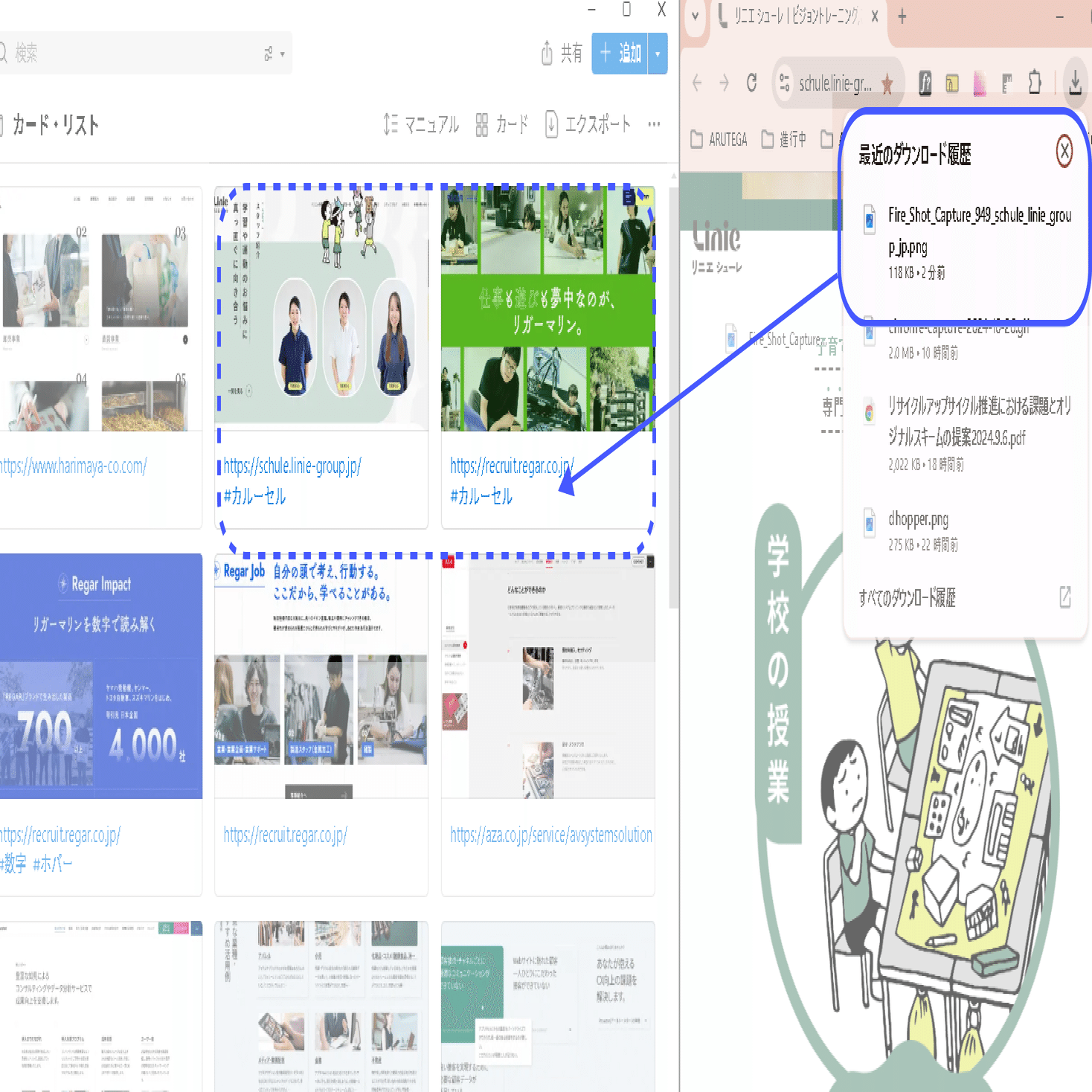The image size is (1092, 1092).
Task: Open the Chrome extensions puzzle menu
Action: point(1035,83)
